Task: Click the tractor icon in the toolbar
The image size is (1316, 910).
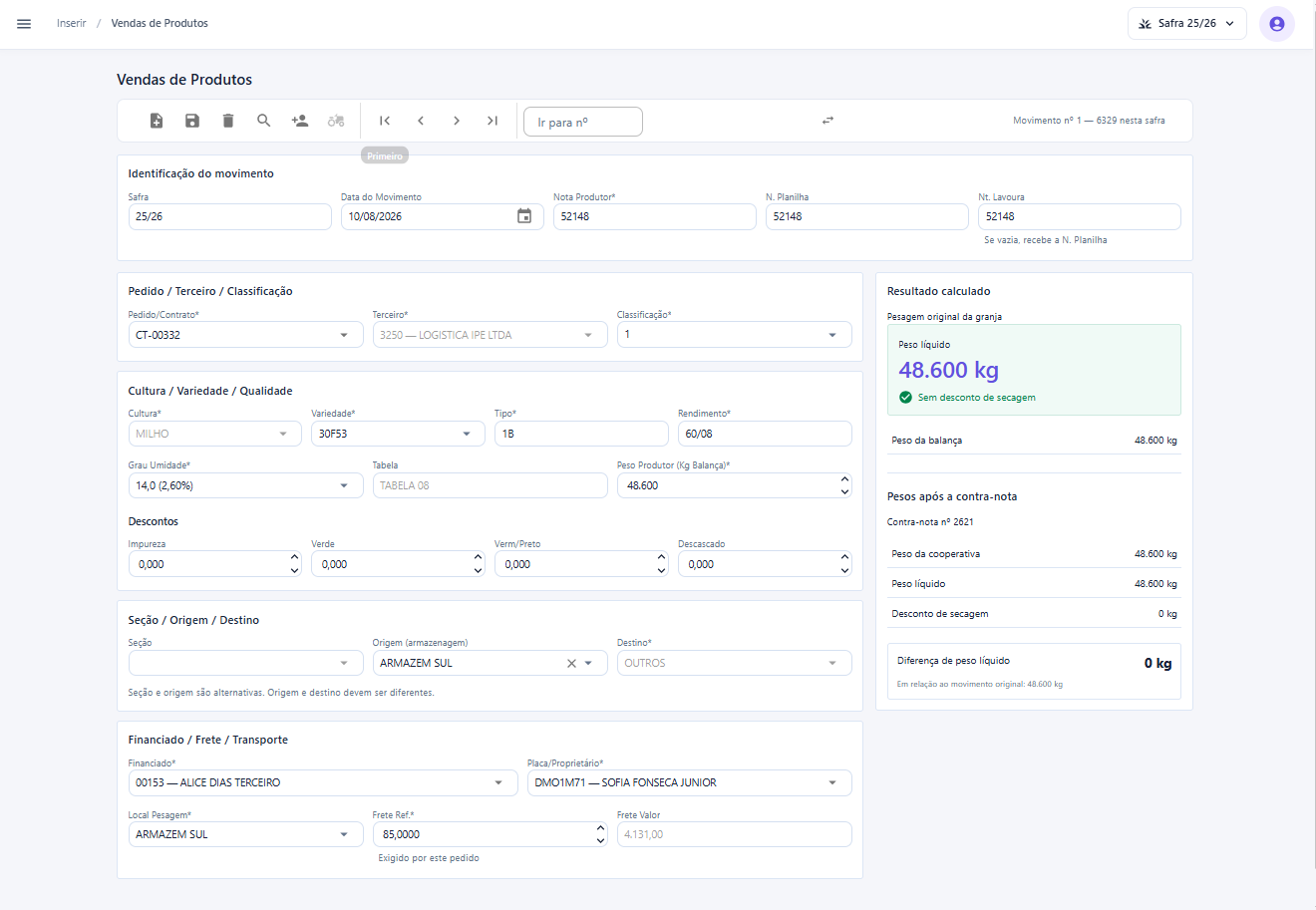Action: 336,121
